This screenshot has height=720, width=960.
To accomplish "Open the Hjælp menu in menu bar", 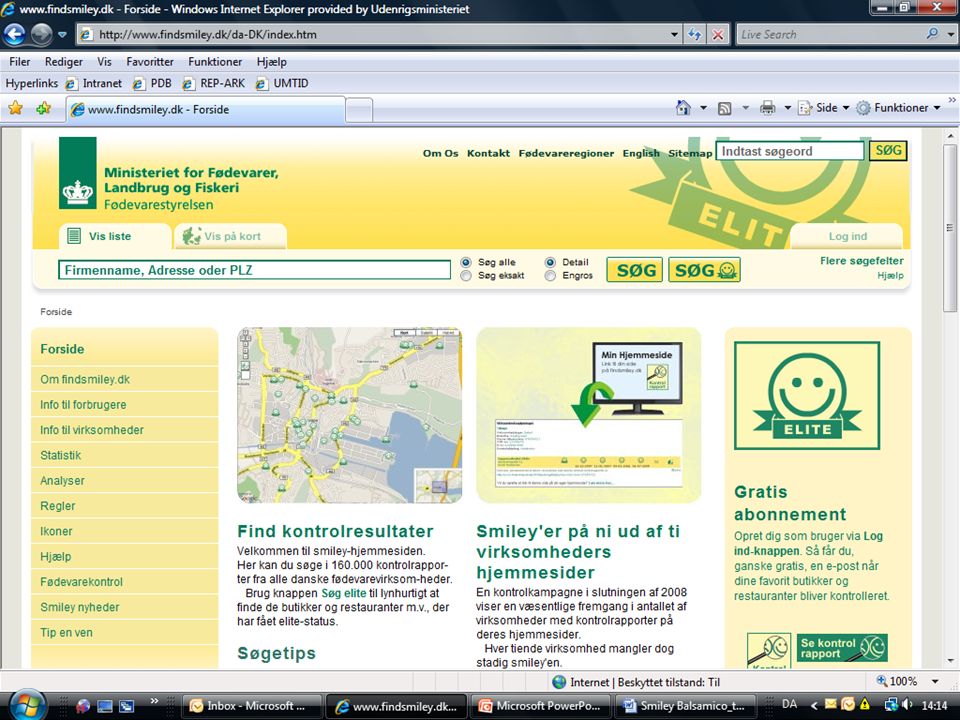I will pos(271,62).
